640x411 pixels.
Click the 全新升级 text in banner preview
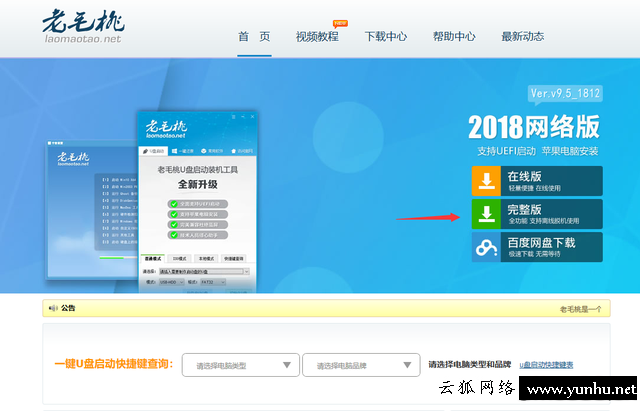pyautogui.click(x=198, y=184)
